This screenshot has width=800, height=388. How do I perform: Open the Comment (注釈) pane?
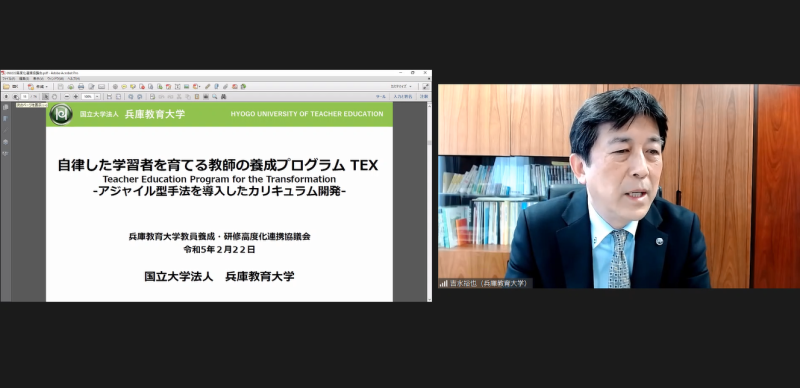(x=424, y=96)
